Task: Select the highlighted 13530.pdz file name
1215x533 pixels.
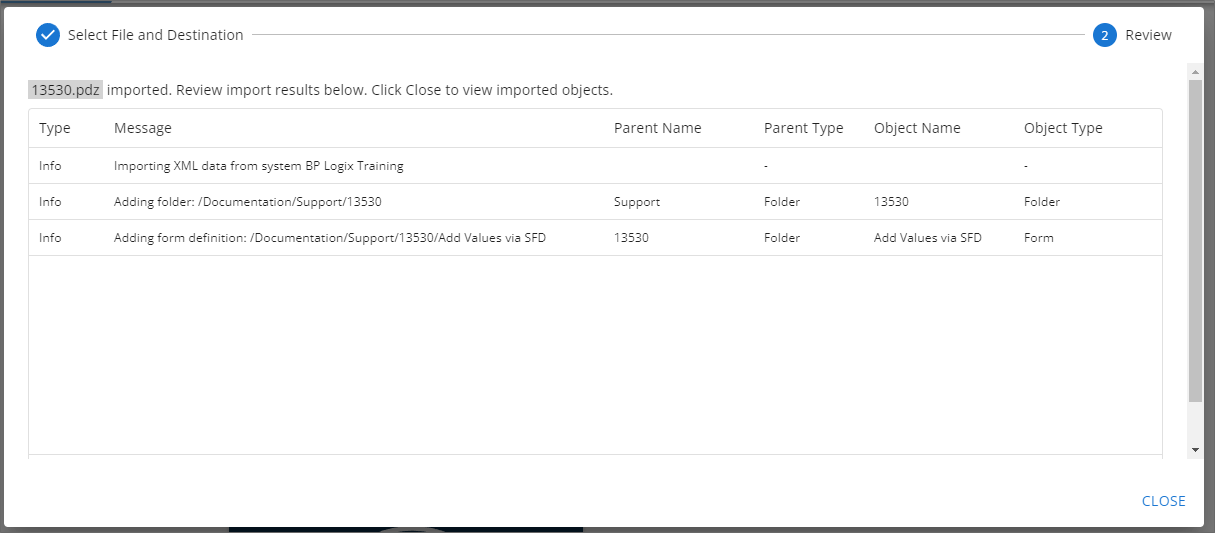Action: pos(65,90)
